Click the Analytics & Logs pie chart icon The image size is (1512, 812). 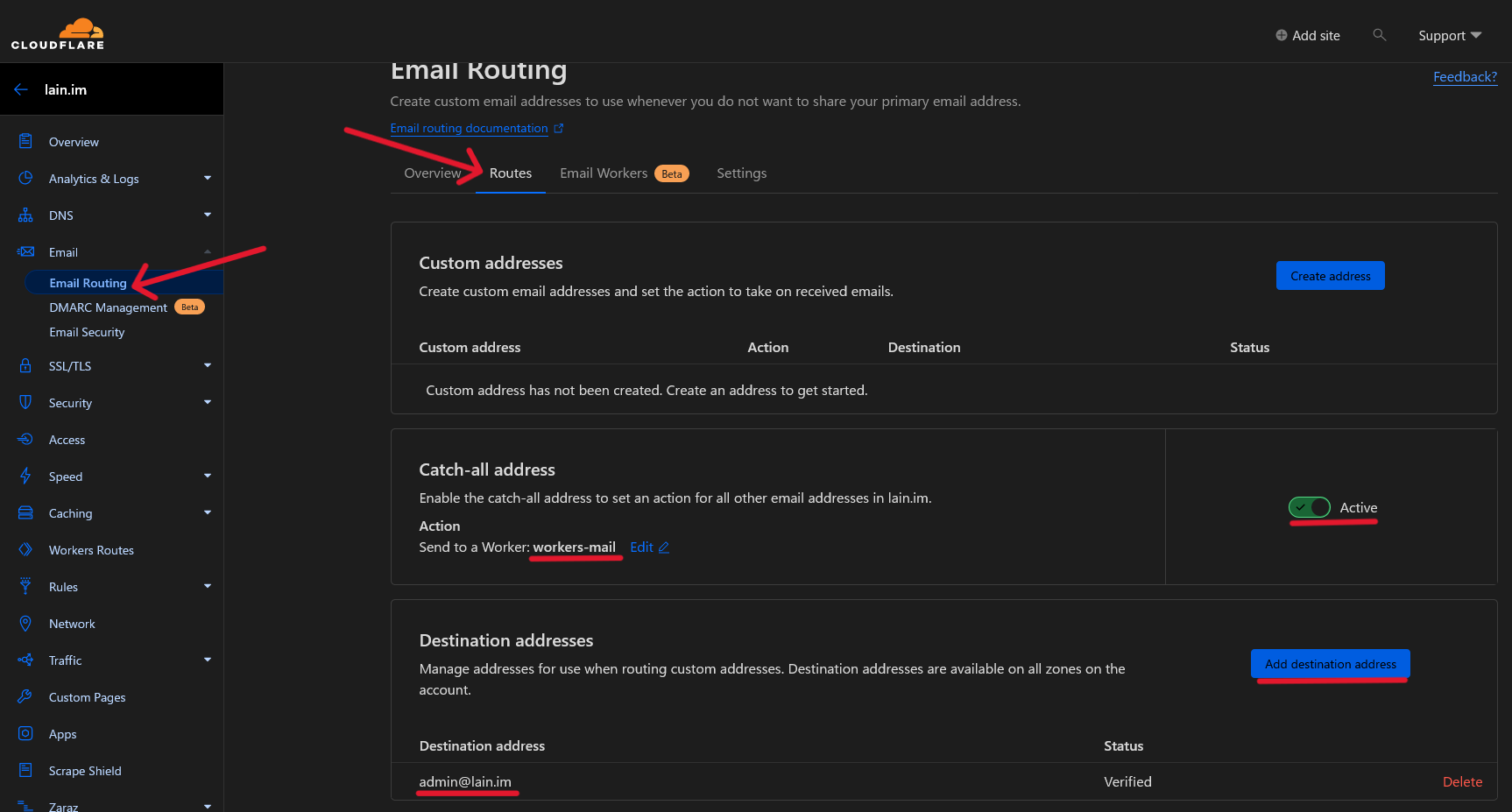click(x=25, y=178)
